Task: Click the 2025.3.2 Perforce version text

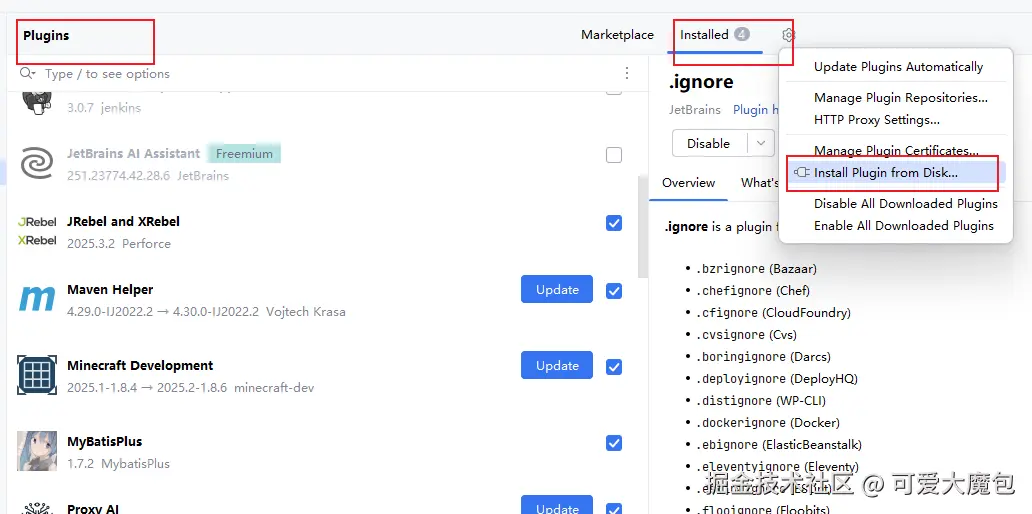Action: [x=118, y=244]
